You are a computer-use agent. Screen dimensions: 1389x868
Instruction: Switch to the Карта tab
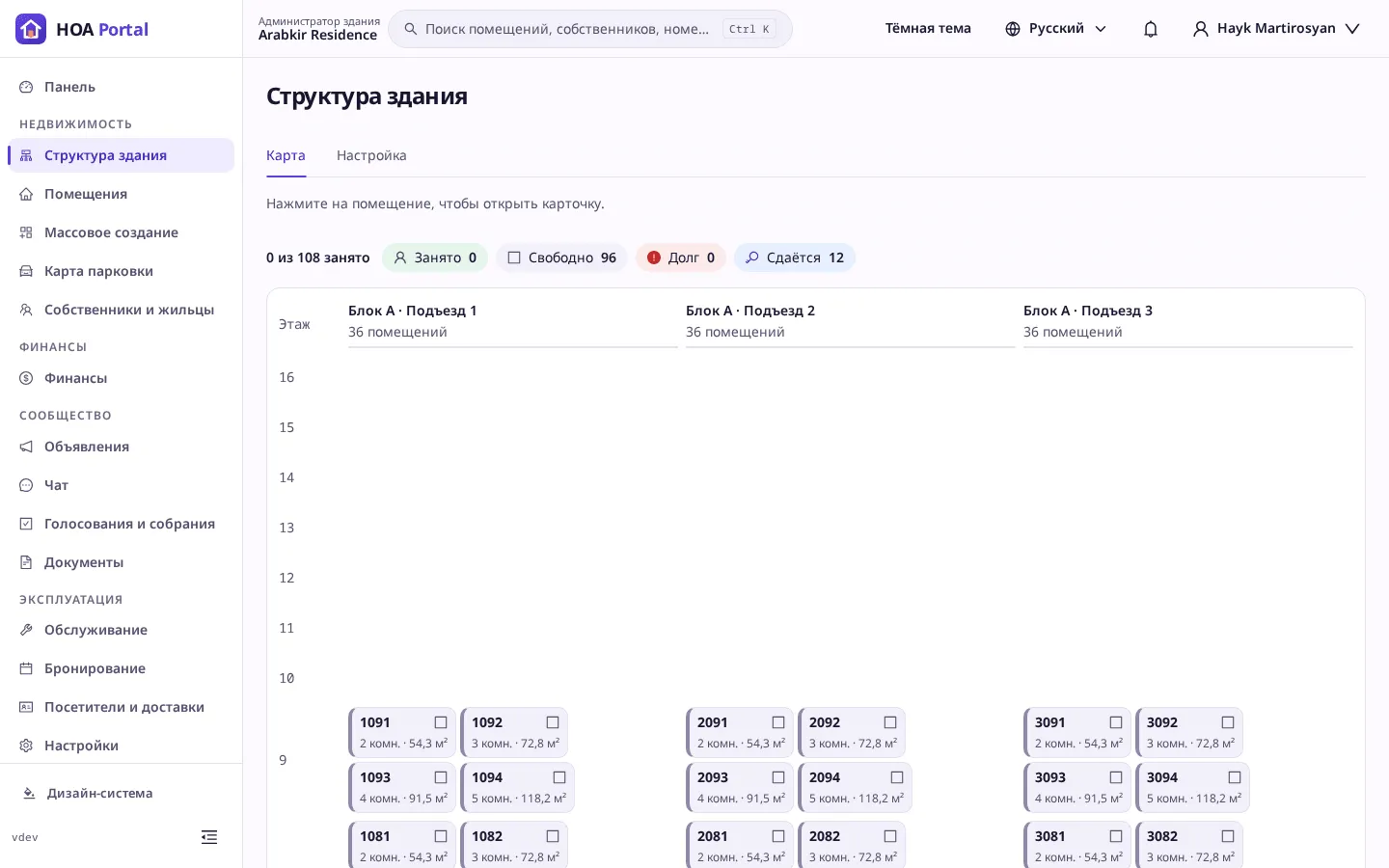click(x=286, y=156)
